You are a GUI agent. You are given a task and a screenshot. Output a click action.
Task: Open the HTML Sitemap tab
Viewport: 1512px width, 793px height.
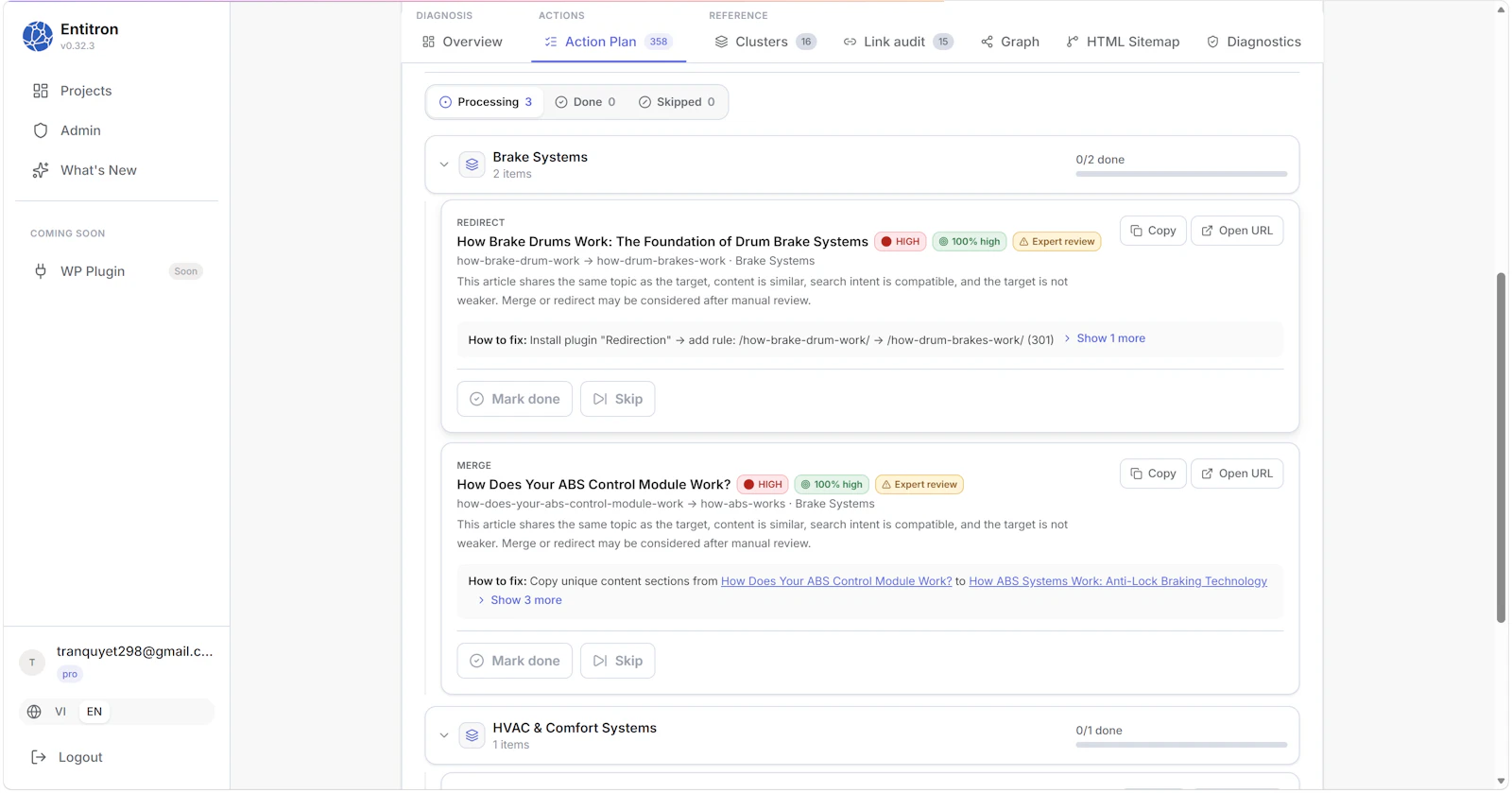click(x=1123, y=42)
